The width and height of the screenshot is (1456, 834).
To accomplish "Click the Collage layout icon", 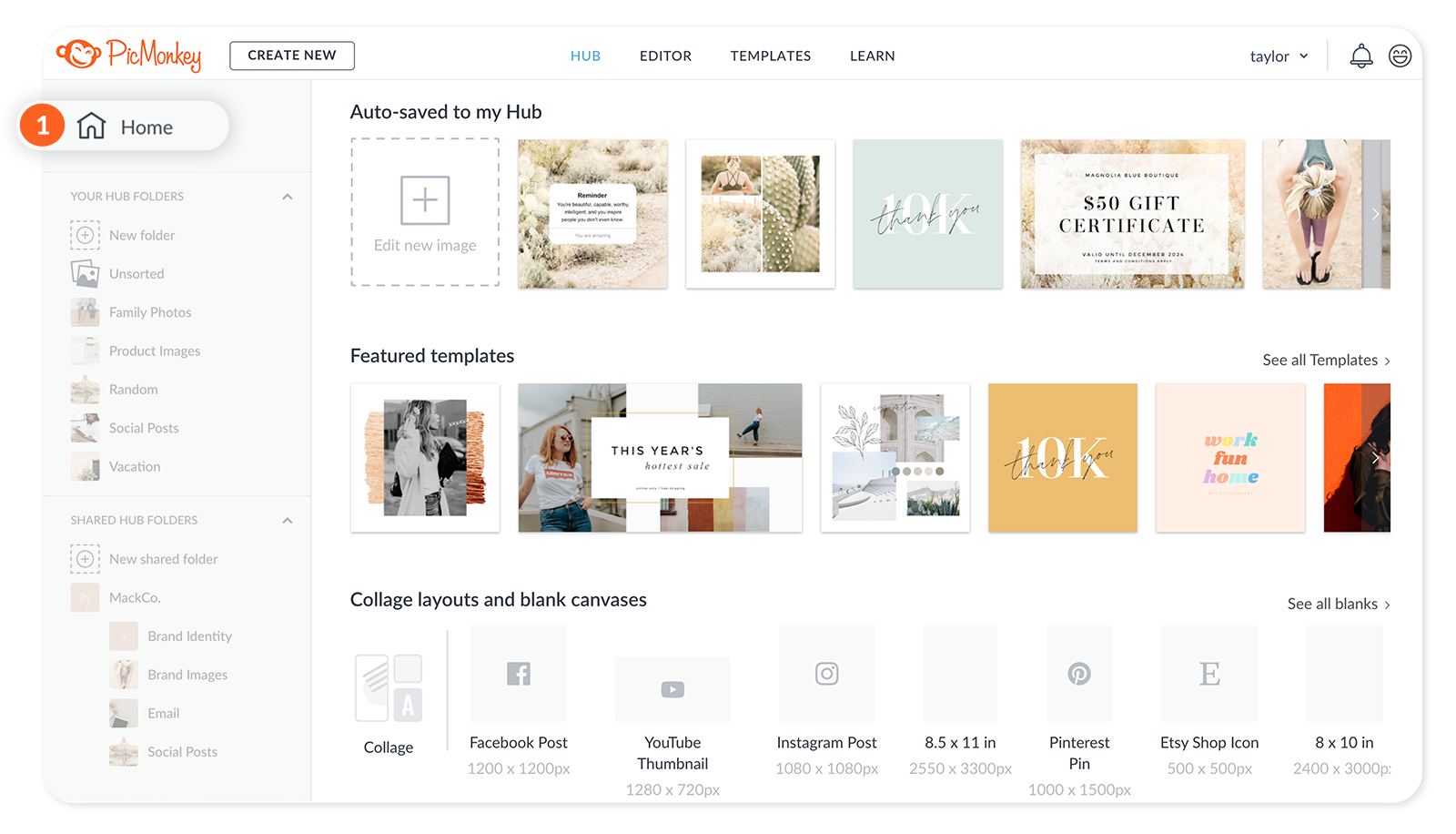I will pos(389,688).
